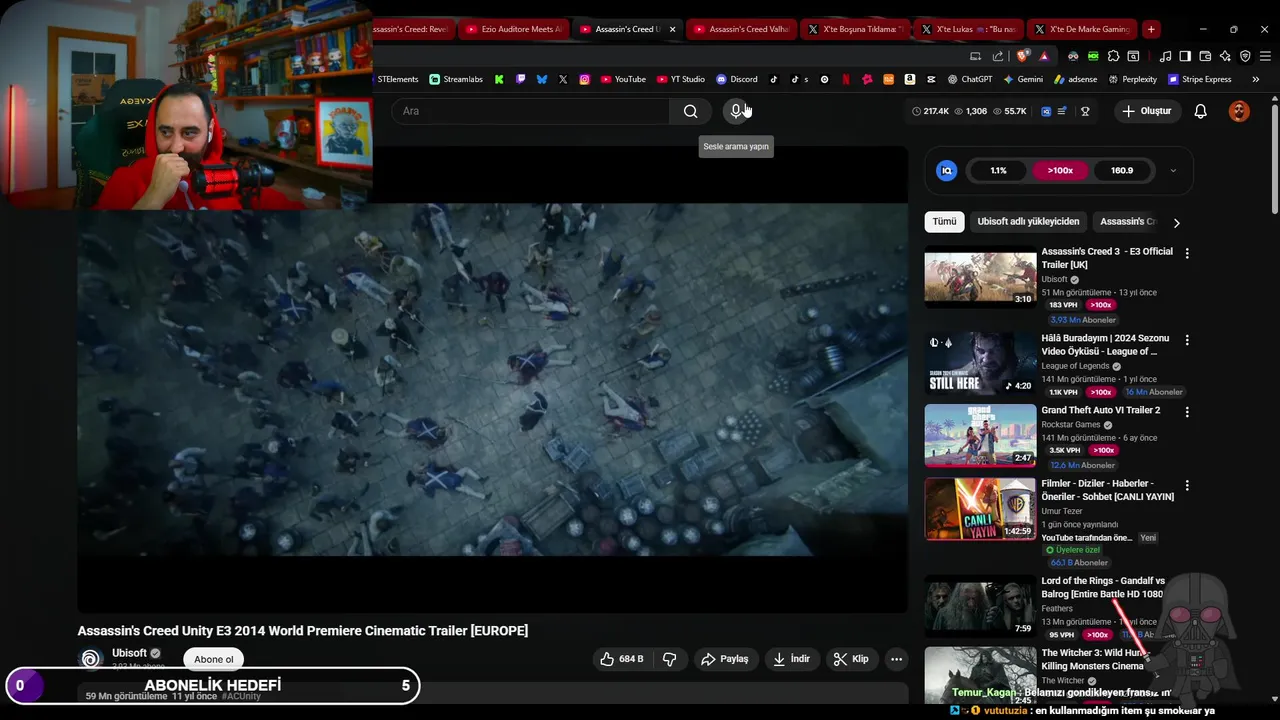Open the three-dot more actions button under video
This screenshot has height=720, width=1280.
tap(896, 659)
